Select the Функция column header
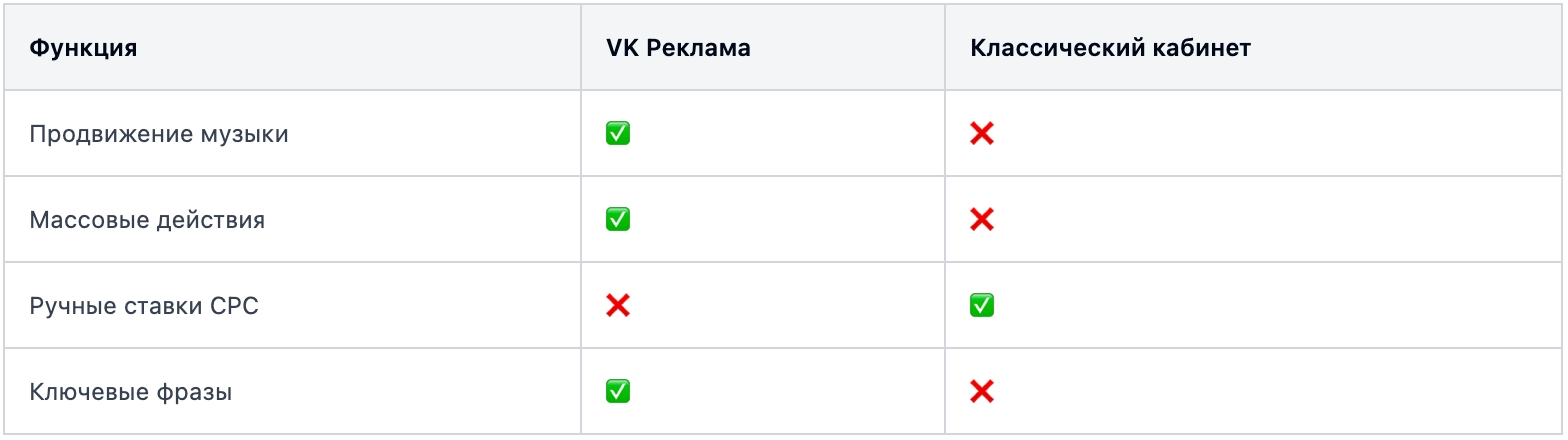This screenshot has height=440, width=1568. coord(83,48)
